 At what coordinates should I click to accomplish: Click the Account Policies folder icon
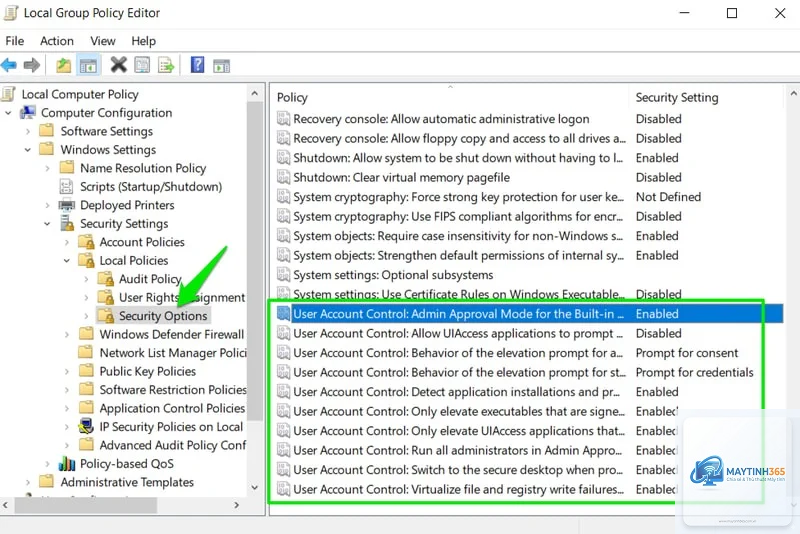(86, 242)
